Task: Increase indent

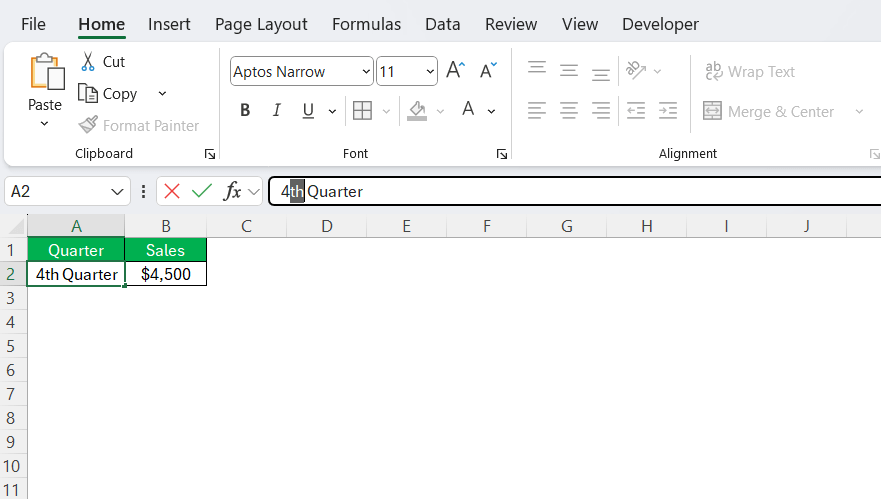Action: click(x=668, y=110)
